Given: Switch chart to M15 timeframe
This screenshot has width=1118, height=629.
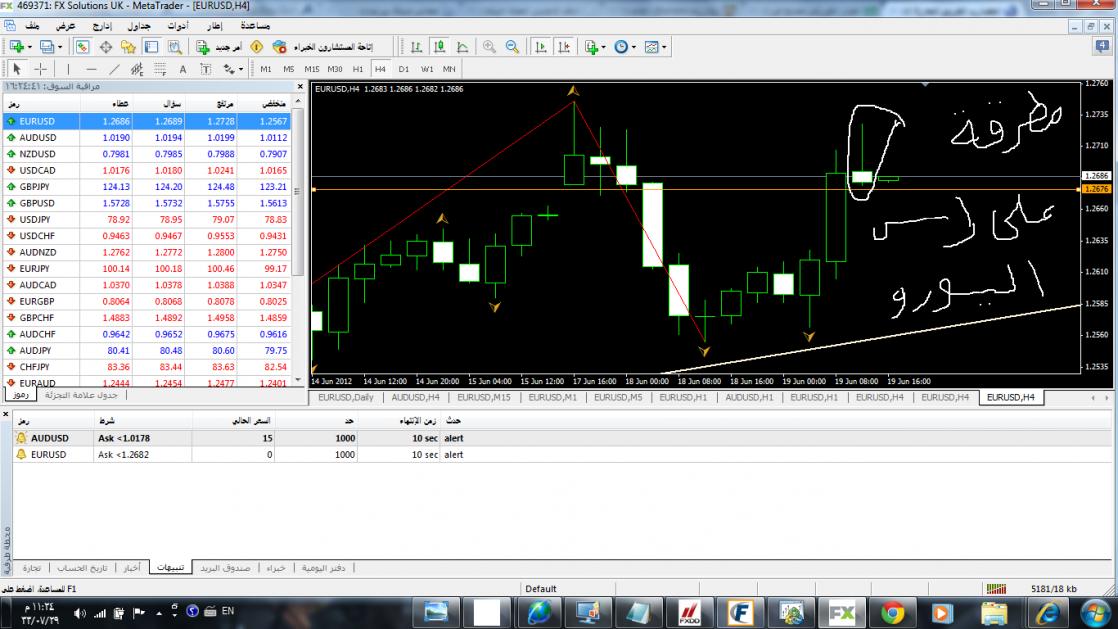Looking at the screenshot, I should tap(312, 69).
